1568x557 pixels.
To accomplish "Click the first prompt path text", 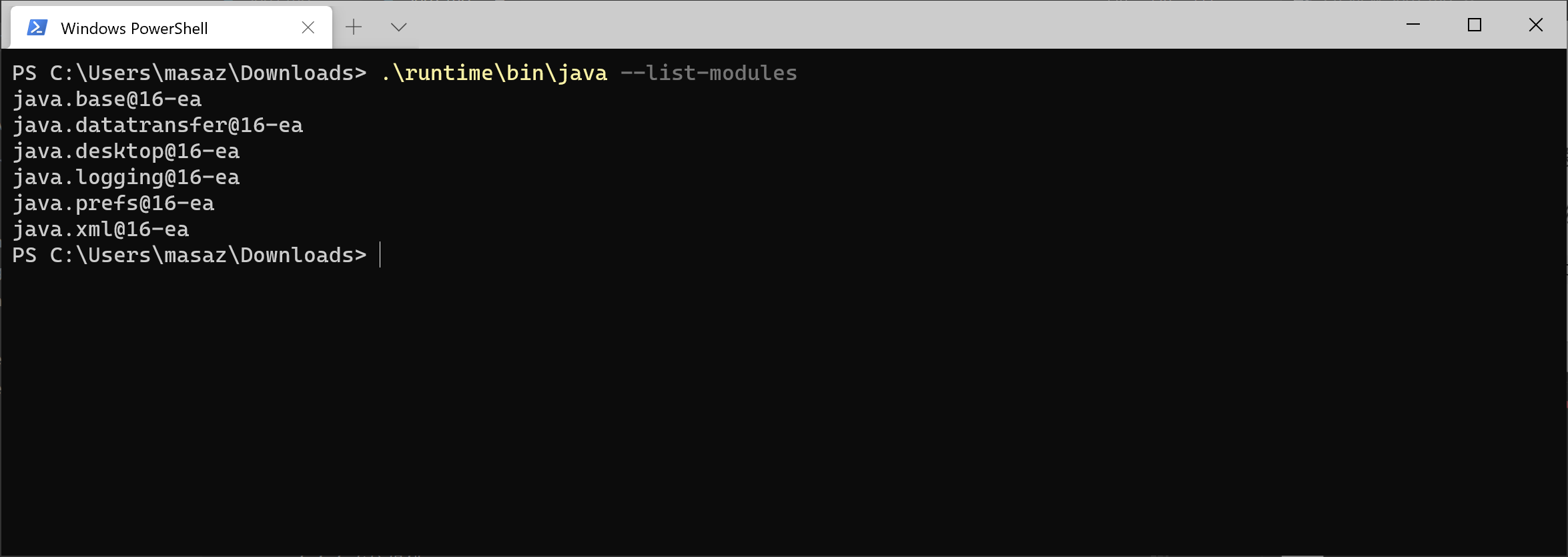I will pos(189,73).
